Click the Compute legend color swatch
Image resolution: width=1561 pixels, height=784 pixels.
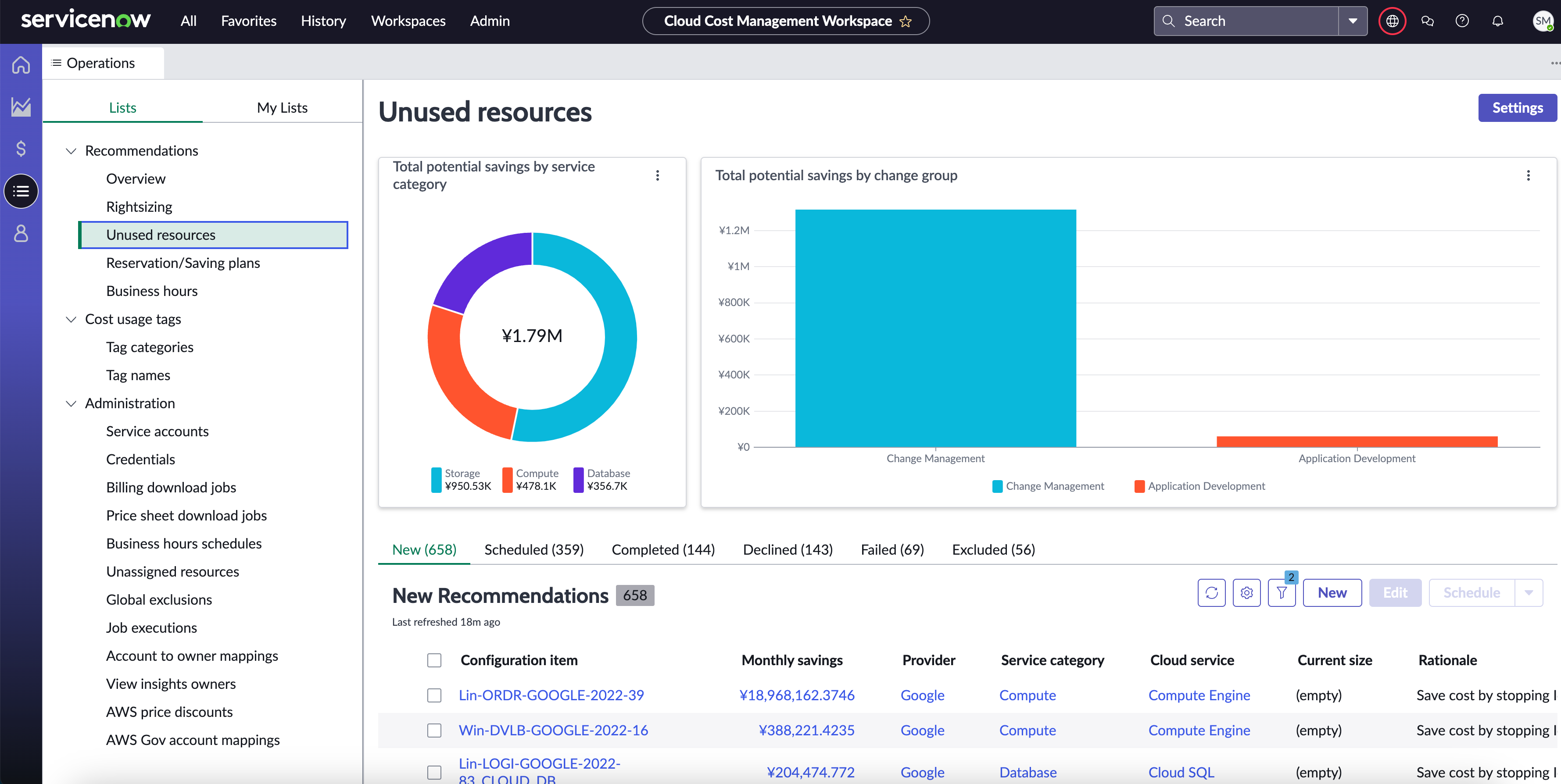point(508,480)
